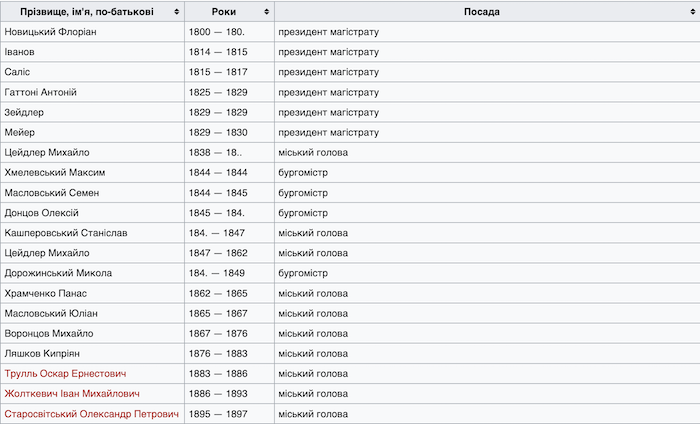Select бургомістр in Донцов Олексій row

pyautogui.click(x=303, y=213)
